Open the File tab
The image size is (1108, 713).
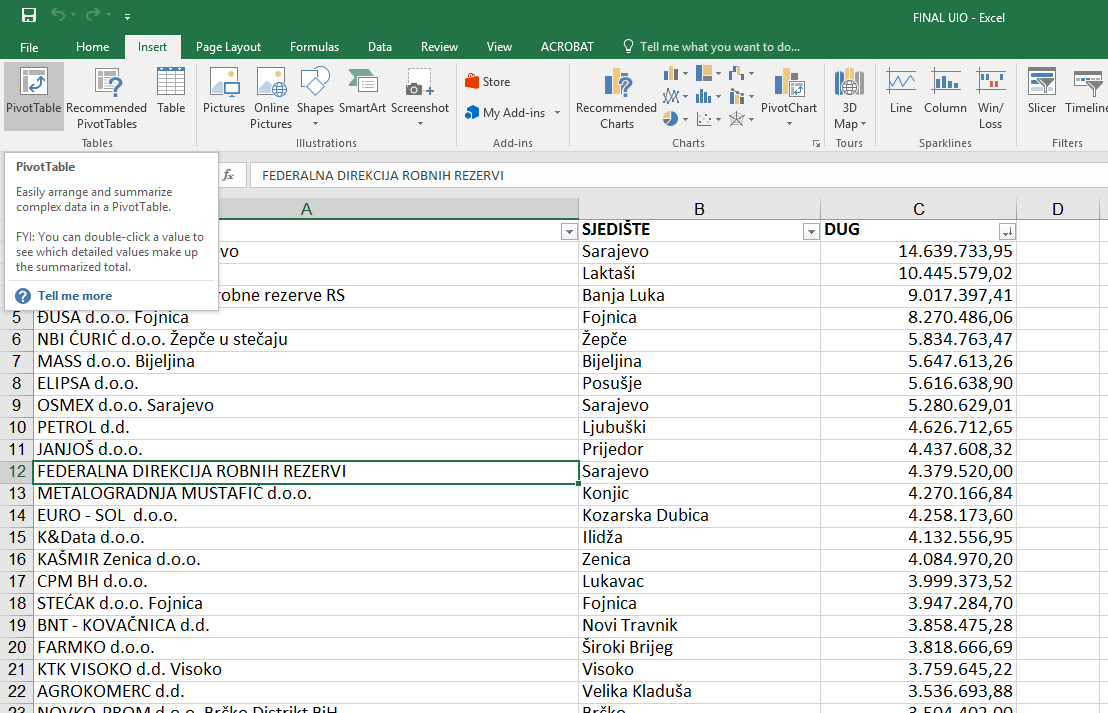tap(29, 47)
